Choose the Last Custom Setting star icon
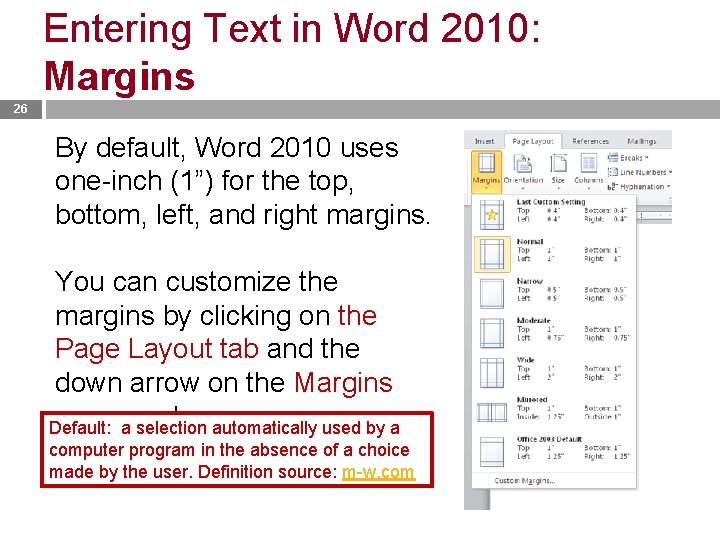Screen dimensions: 720x540 coord(492,214)
